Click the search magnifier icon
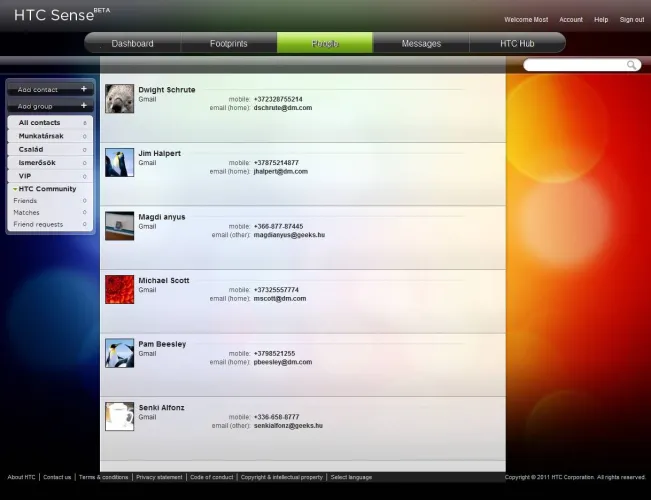 [x=632, y=65]
